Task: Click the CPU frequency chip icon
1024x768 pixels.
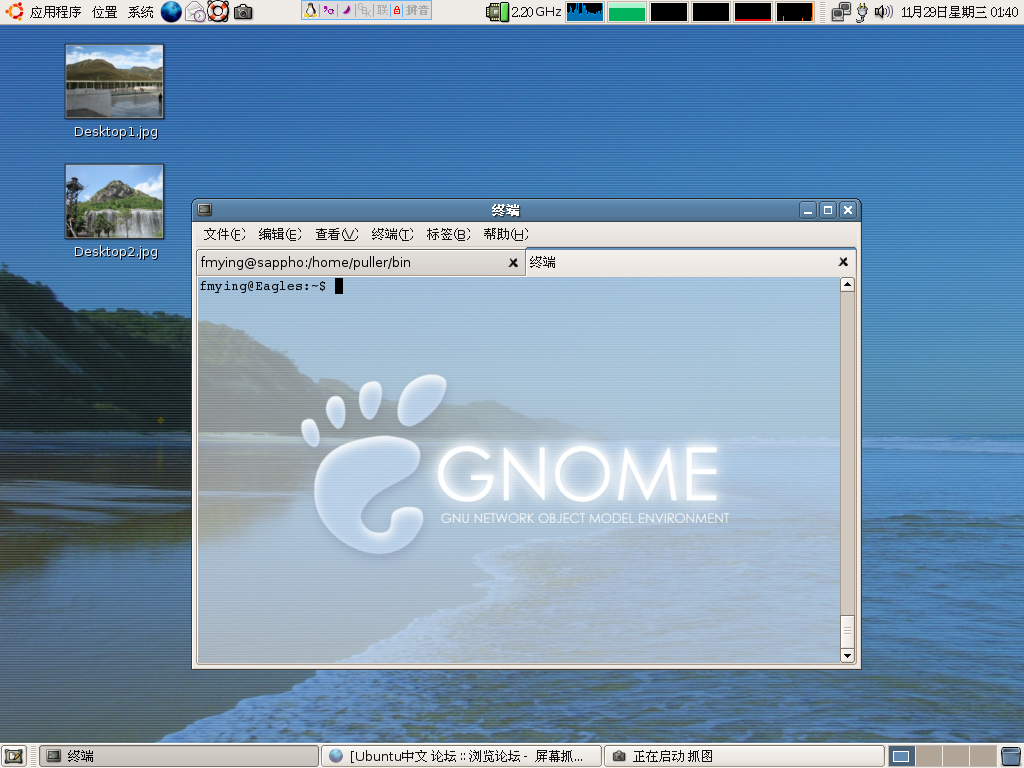Action: pyautogui.click(x=498, y=12)
